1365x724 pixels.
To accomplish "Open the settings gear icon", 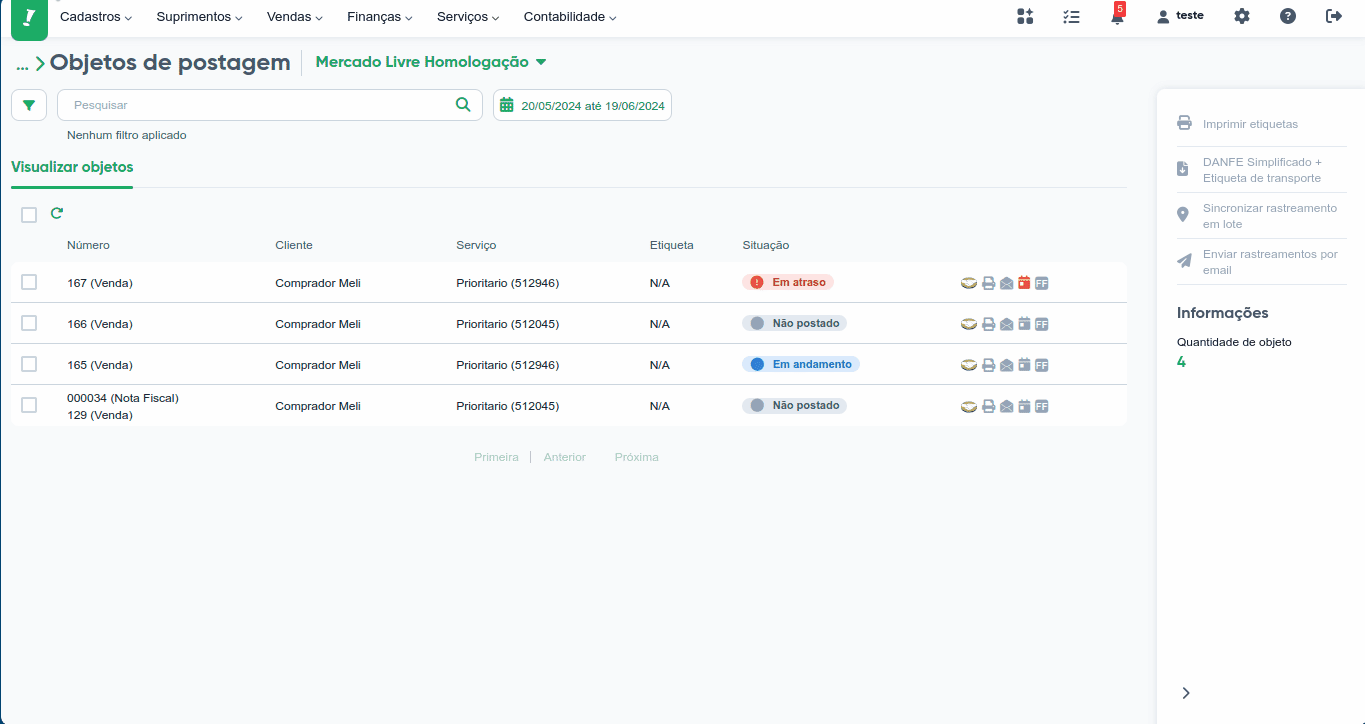I will [x=1242, y=16].
